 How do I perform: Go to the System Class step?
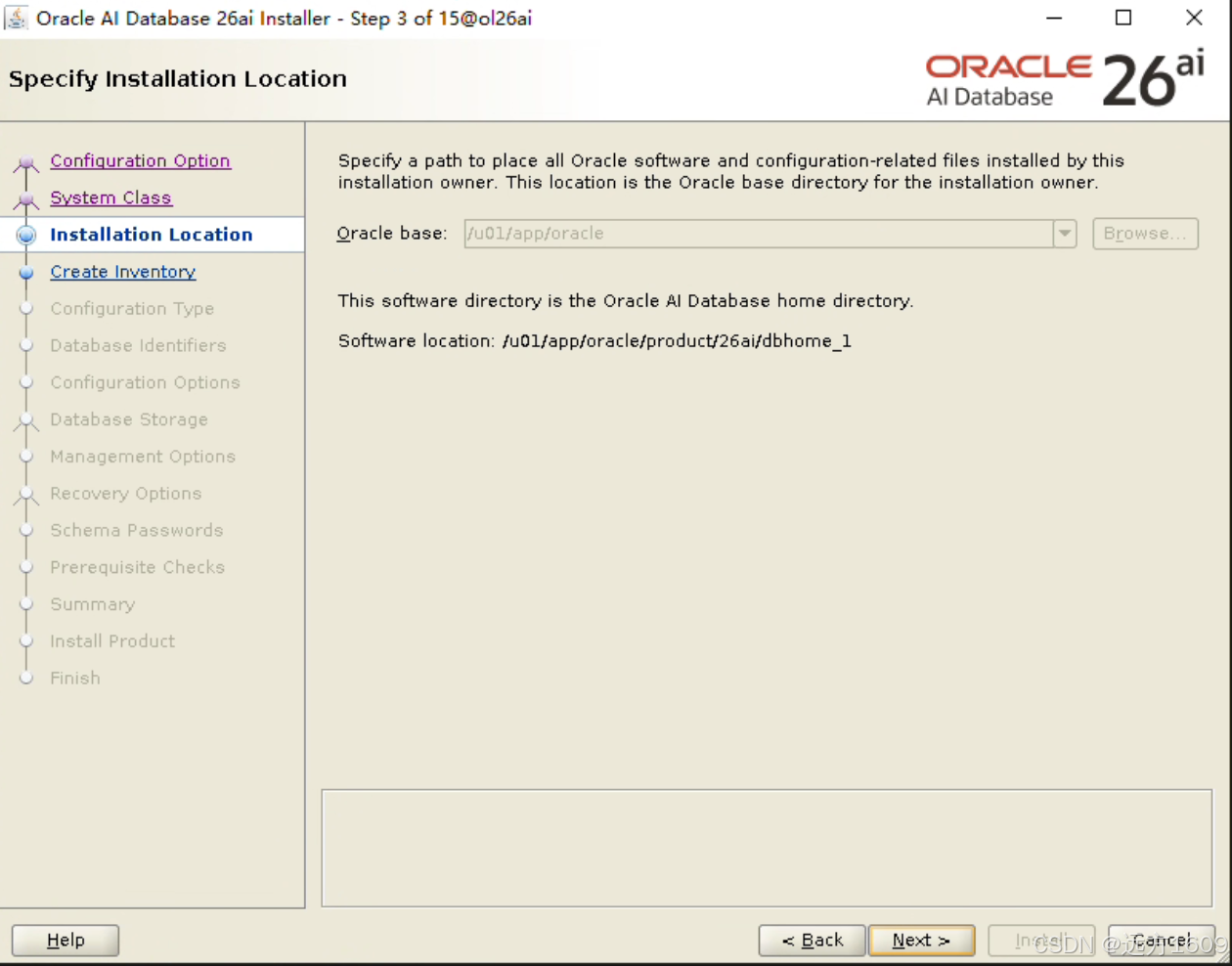pyautogui.click(x=110, y=198)
